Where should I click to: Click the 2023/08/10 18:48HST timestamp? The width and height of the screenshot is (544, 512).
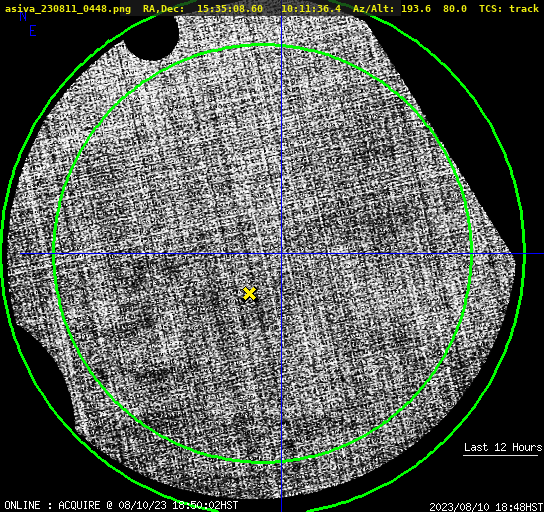coord(486,507)
